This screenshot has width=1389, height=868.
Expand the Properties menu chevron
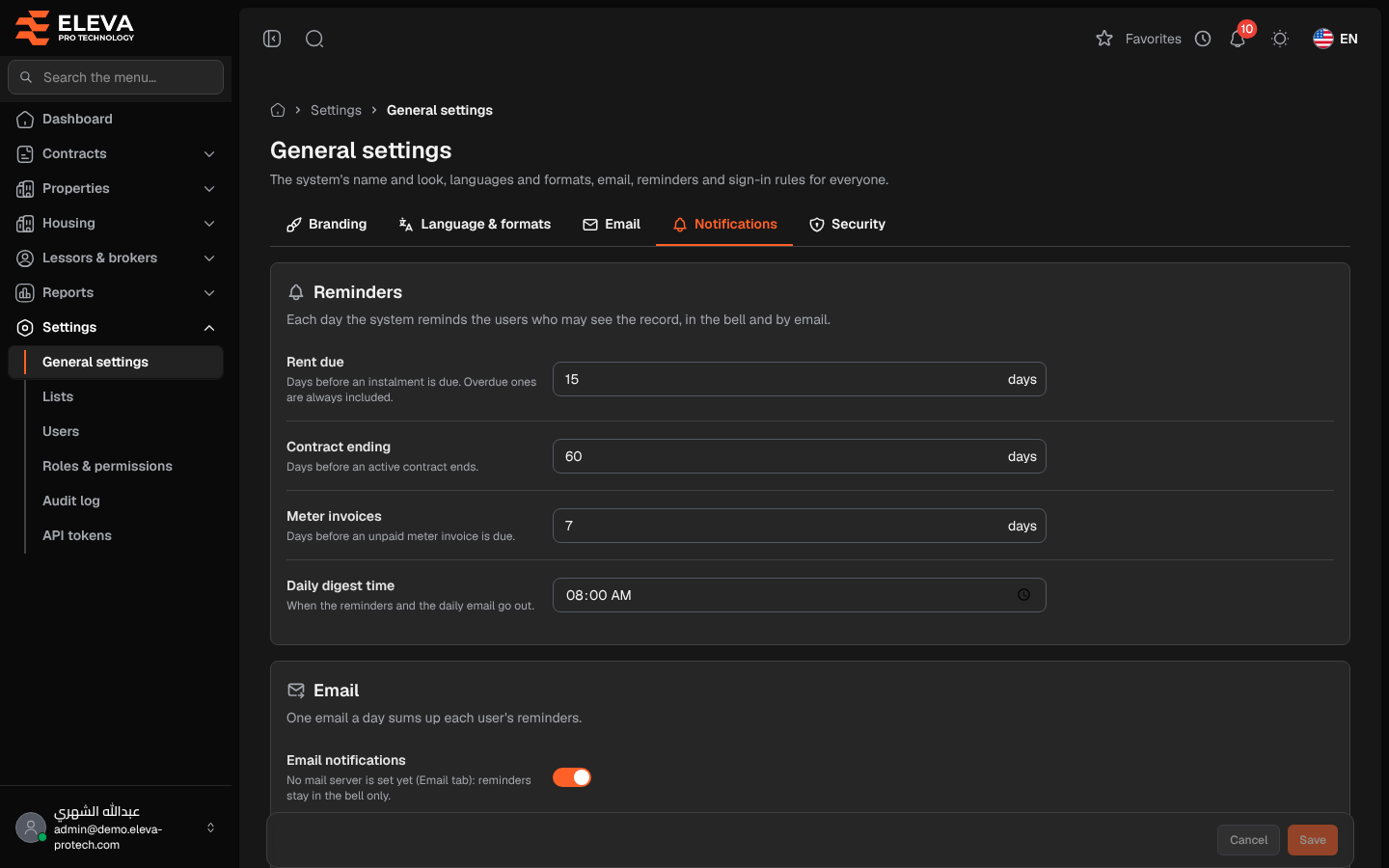point(209,189)
